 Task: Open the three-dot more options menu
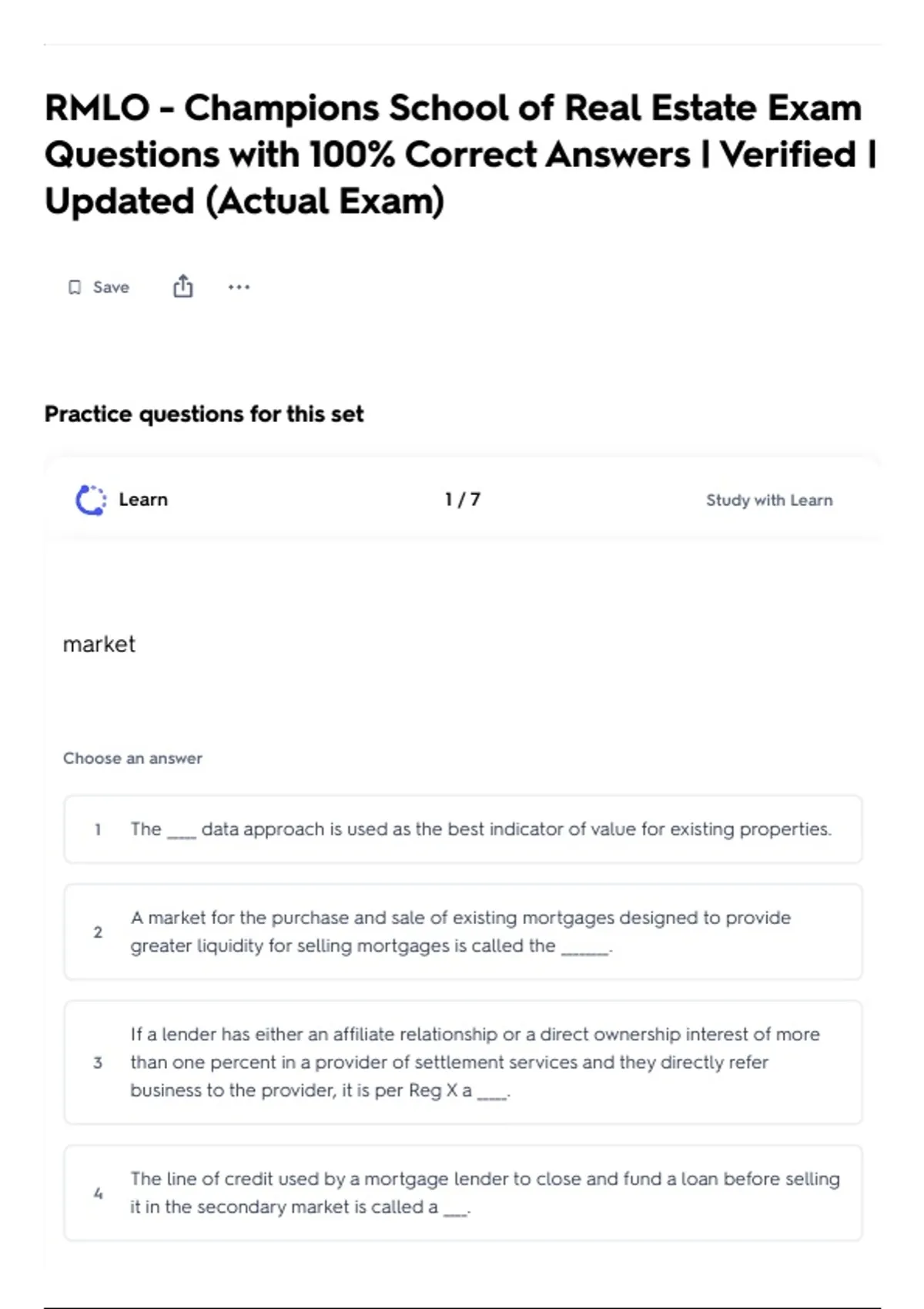(239, 287)
